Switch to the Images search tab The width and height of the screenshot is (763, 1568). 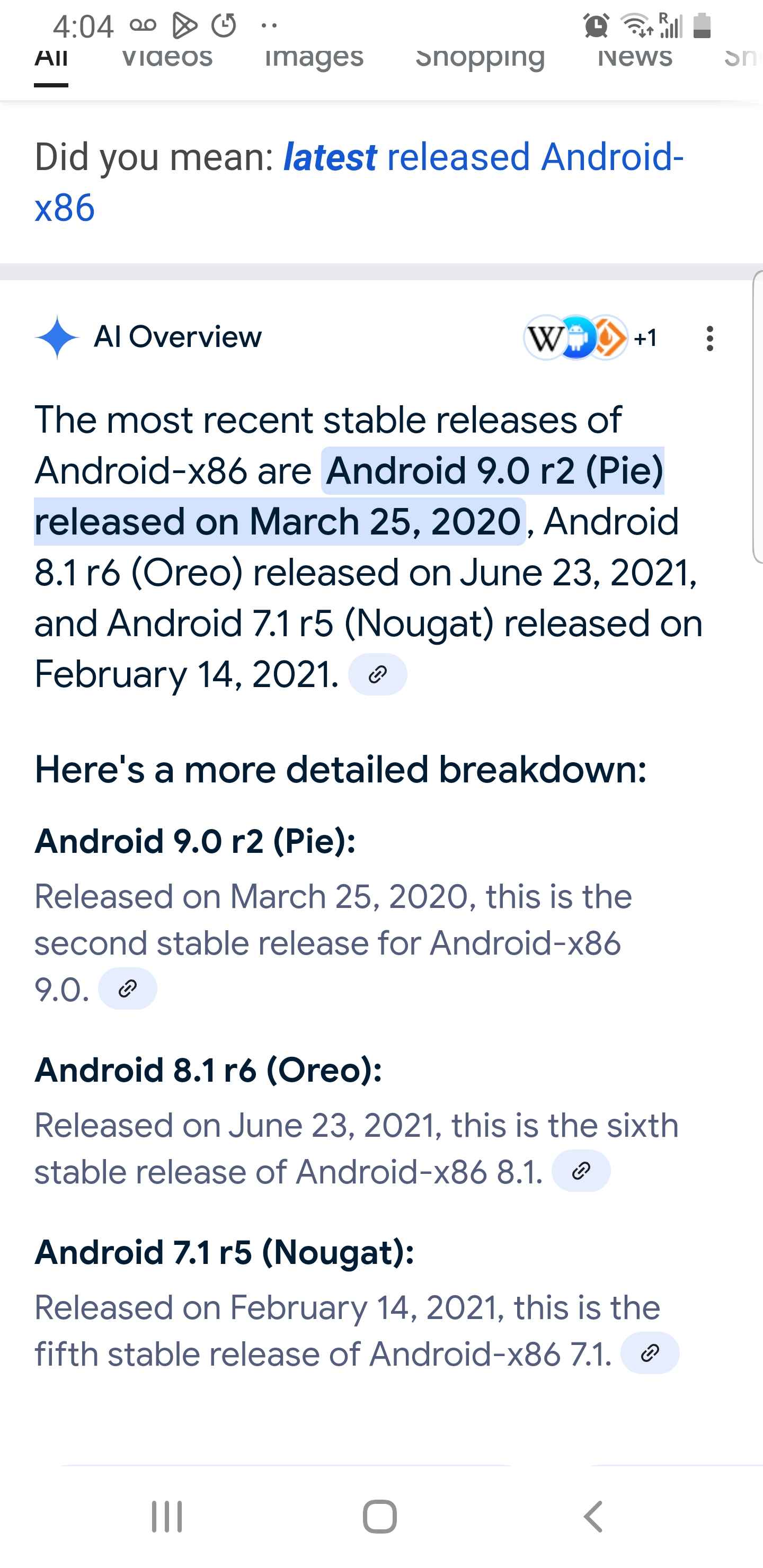tap(314, 58)
